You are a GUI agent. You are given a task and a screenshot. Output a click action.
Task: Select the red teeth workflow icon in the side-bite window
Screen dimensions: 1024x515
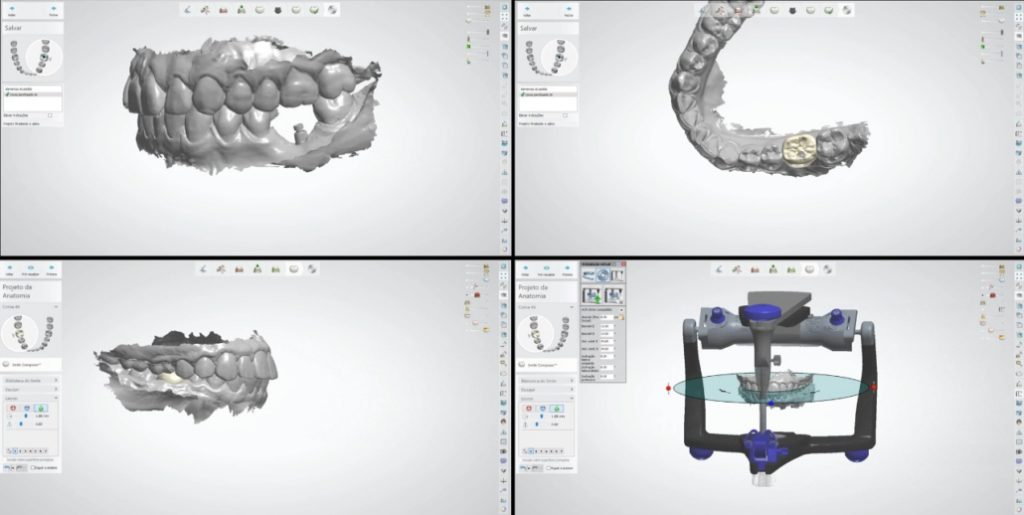[223, 10]
